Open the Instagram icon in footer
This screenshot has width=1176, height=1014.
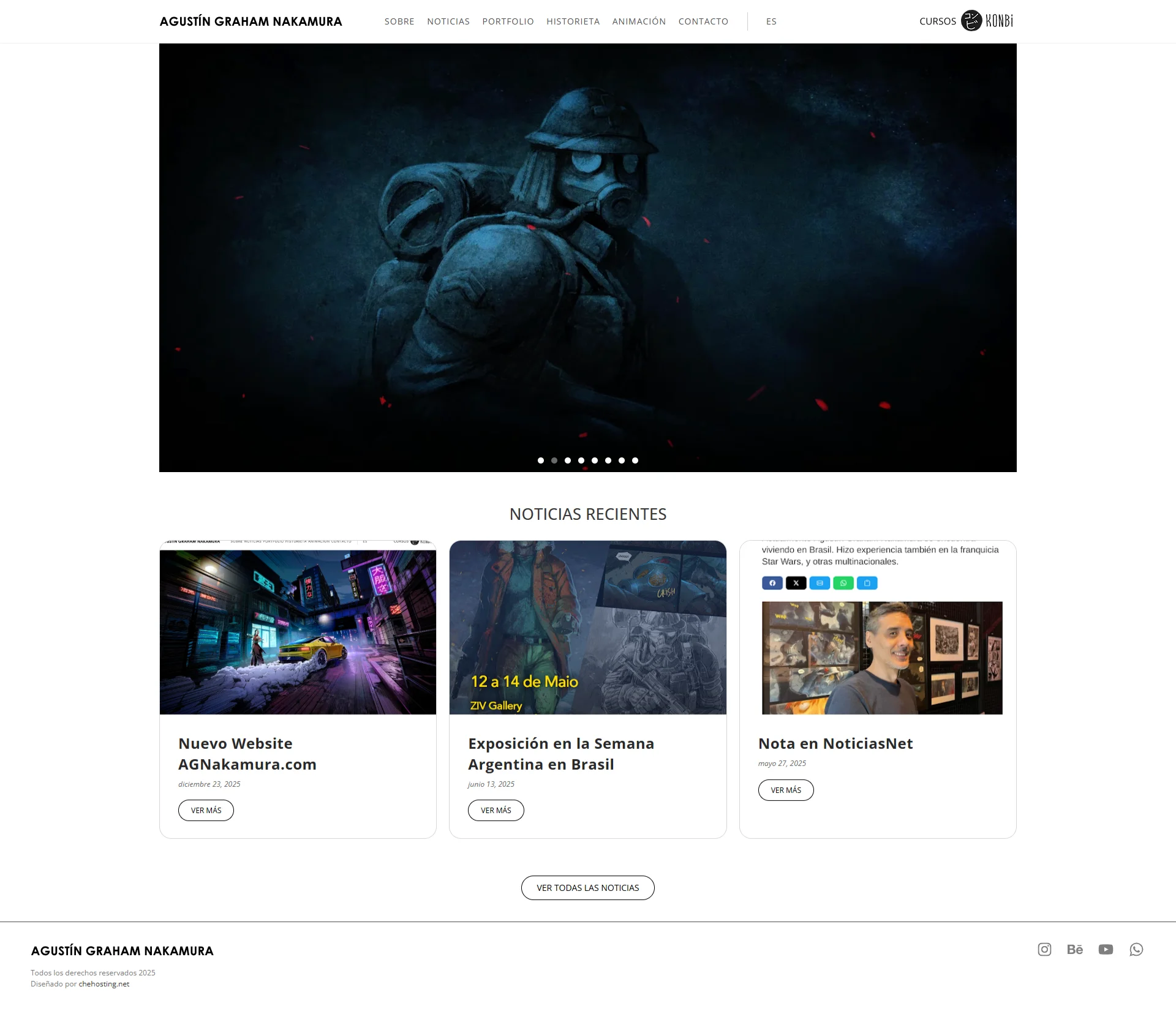[1044, 949]
